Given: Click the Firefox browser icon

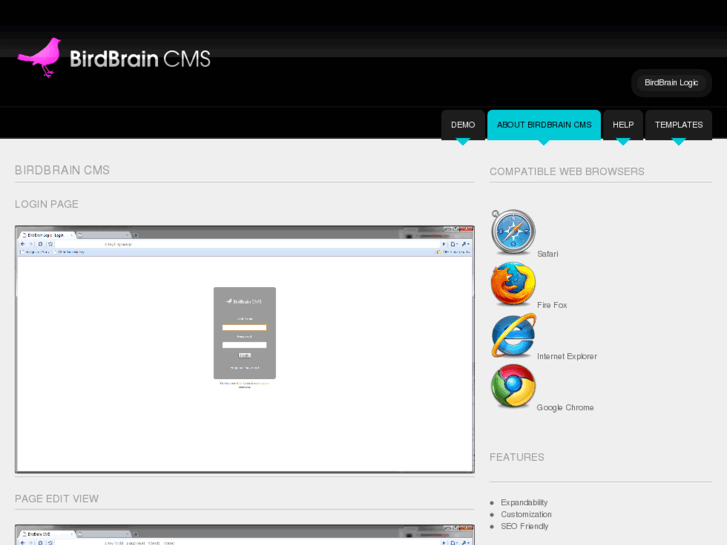Looking at the screenshot, I should 513,283.
